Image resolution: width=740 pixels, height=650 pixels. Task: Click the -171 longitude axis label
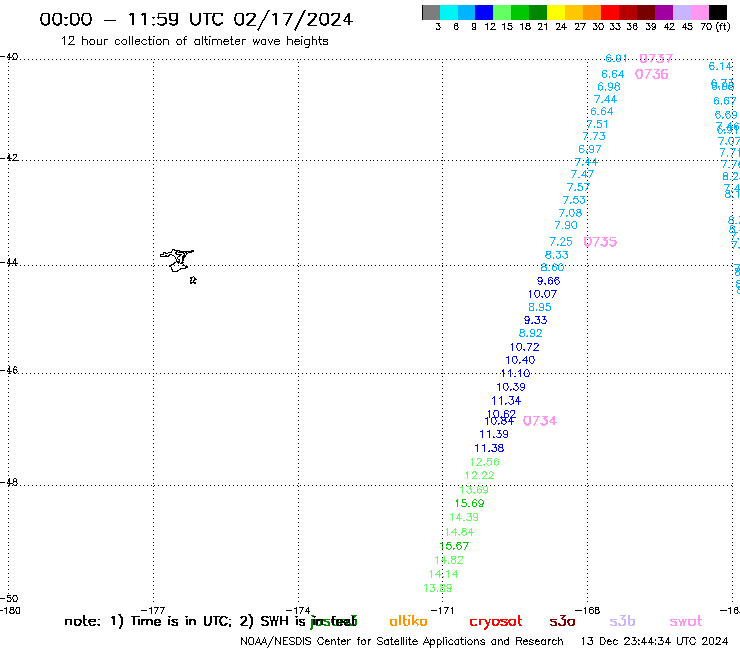[x=442, y=610]
